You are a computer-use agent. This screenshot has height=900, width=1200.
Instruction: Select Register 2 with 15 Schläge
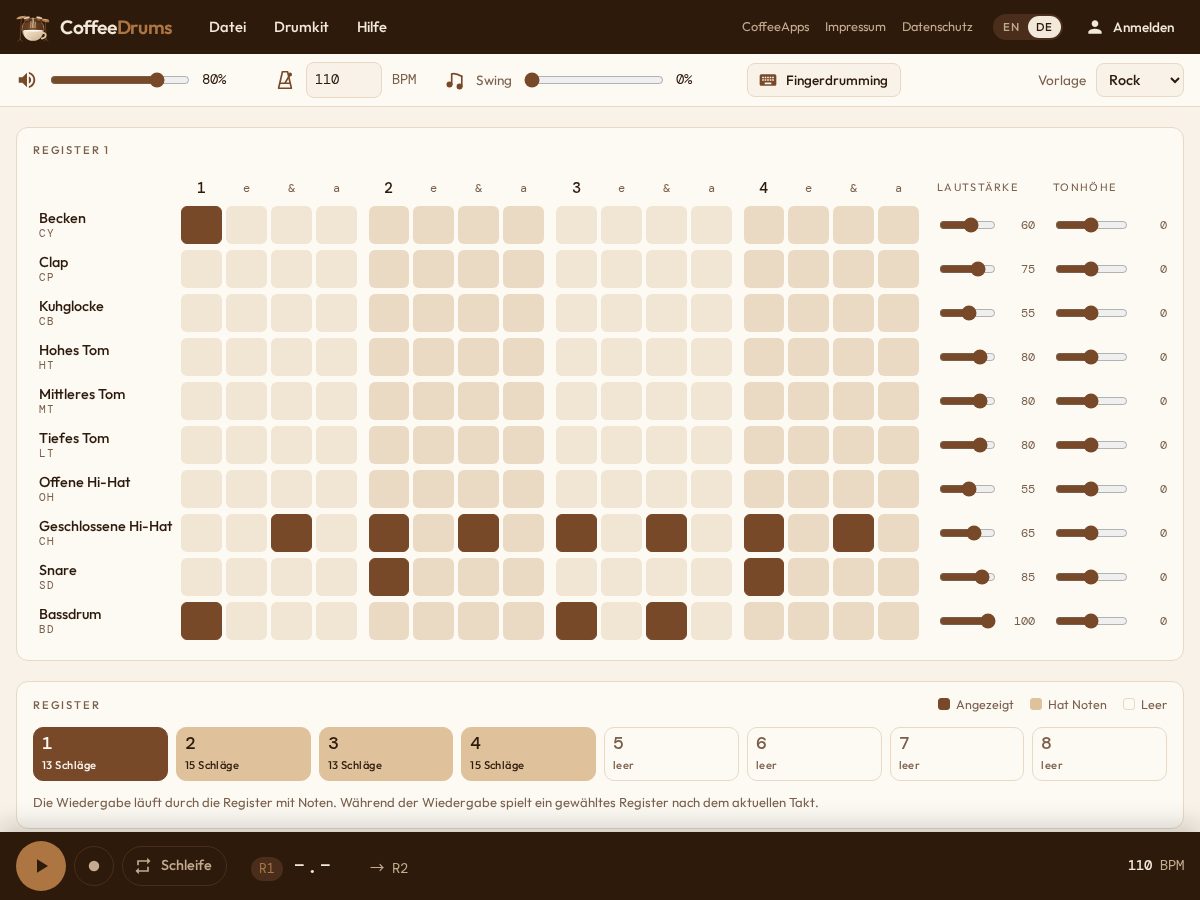(x=243, y=754)
